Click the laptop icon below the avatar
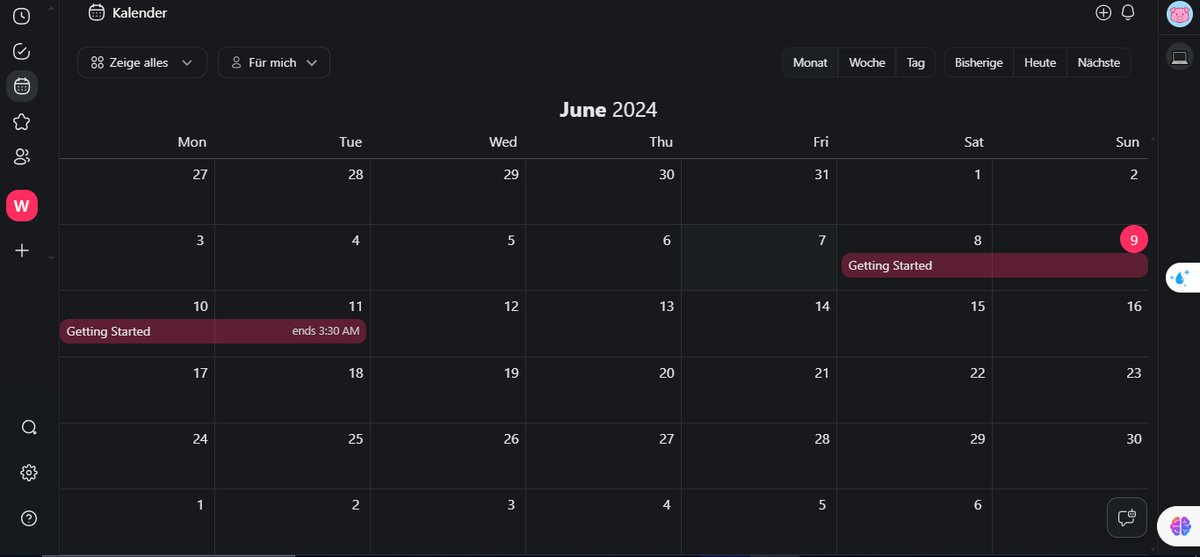 point(1179,57)
